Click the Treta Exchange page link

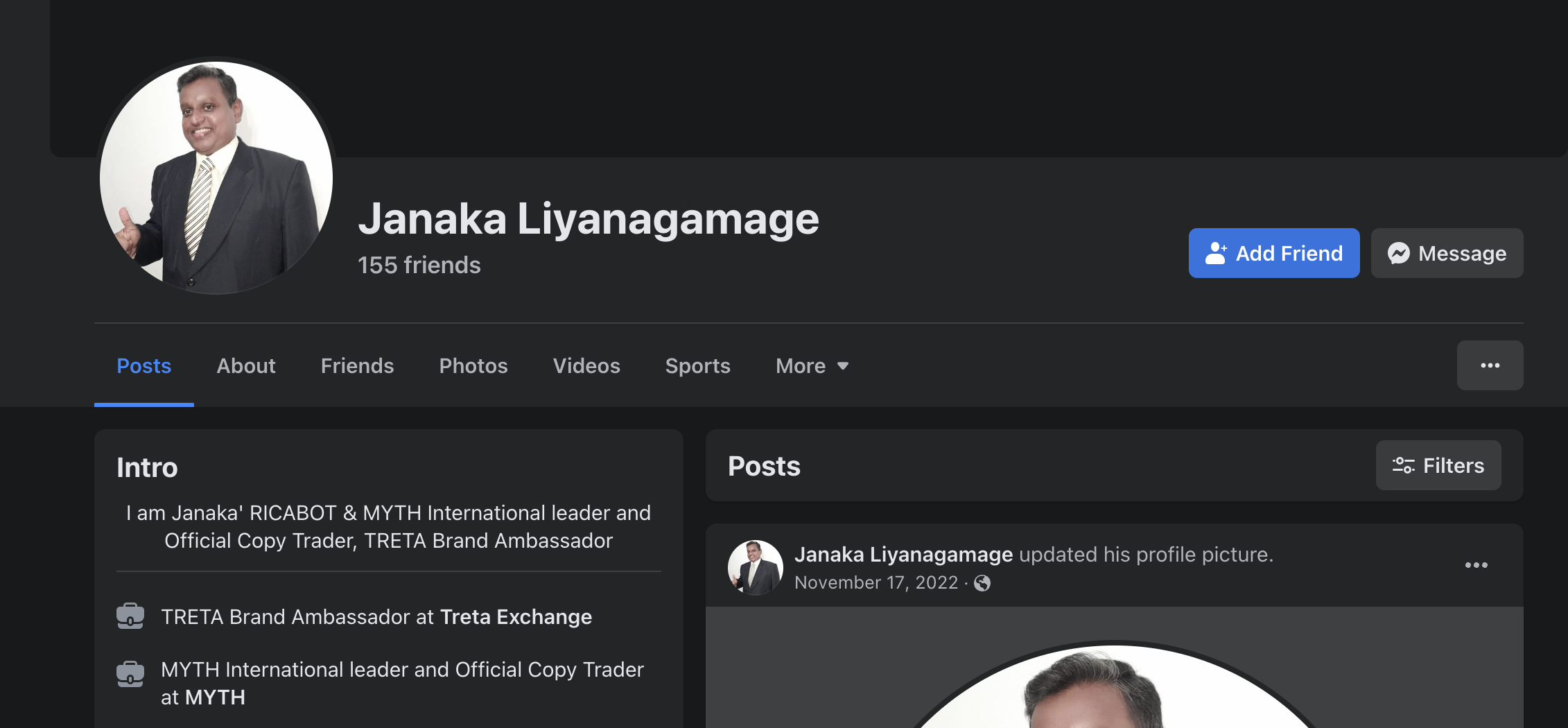pyautogui.click(x=516, y=616)
